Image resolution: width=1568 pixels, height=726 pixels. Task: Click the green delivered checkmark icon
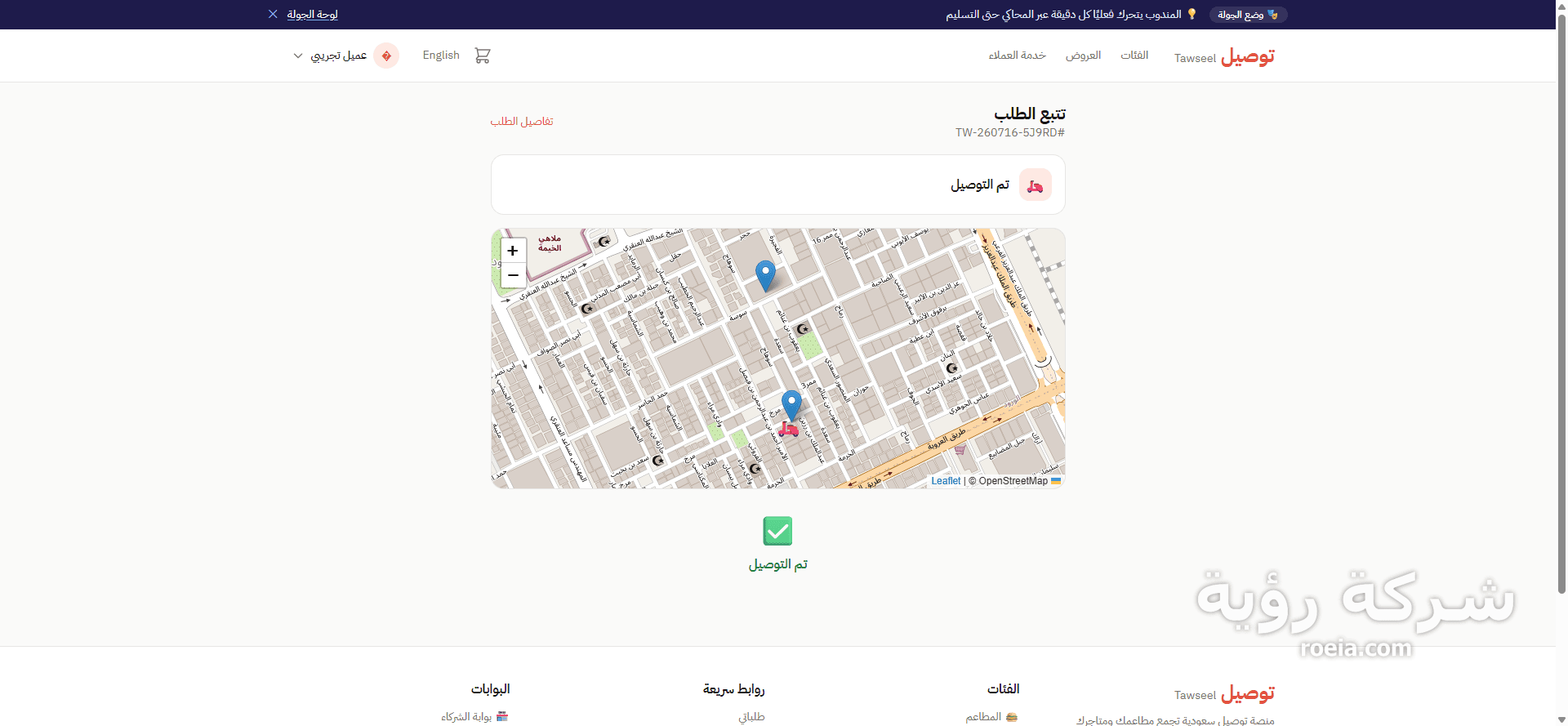click(777, 531)
